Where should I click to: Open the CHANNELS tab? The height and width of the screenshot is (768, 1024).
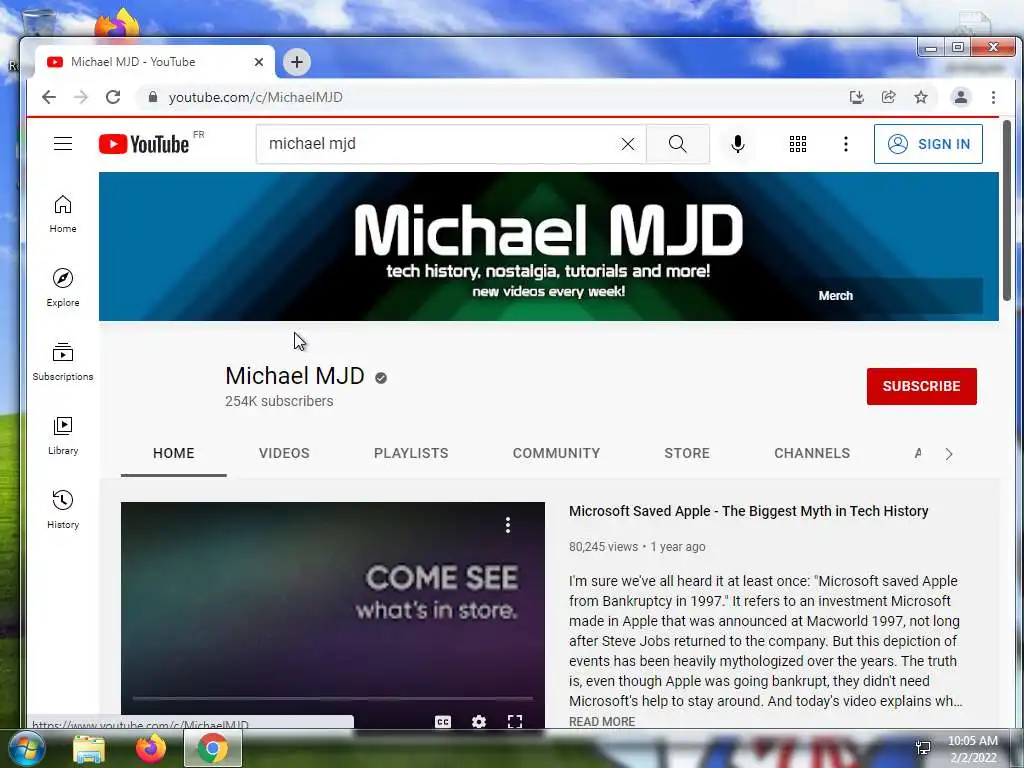pyautogui.click(x=812, y=453)
